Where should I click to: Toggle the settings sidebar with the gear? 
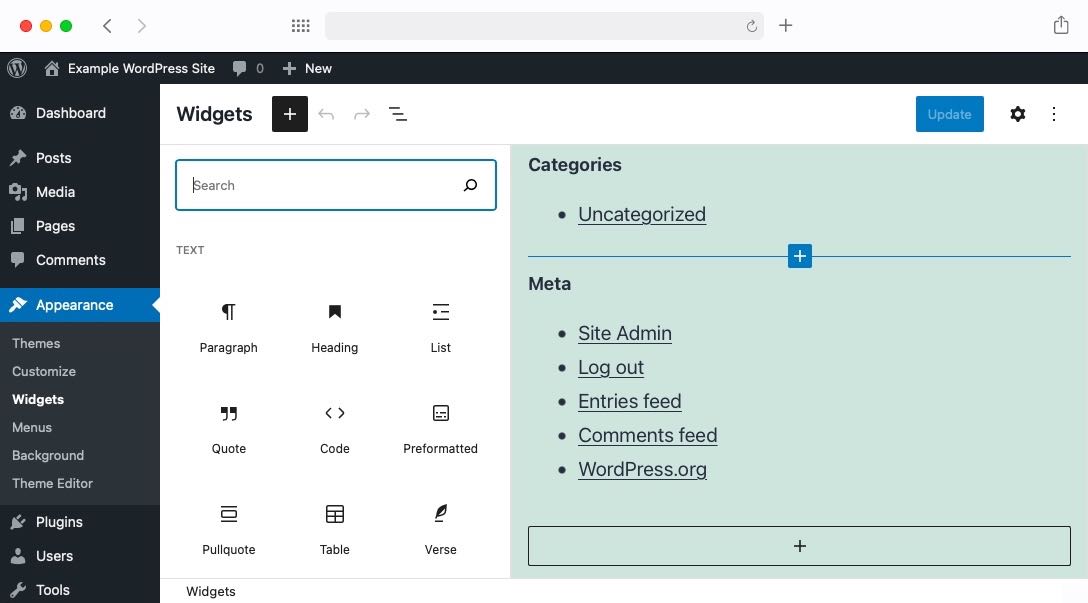(x=1017, y=114)
